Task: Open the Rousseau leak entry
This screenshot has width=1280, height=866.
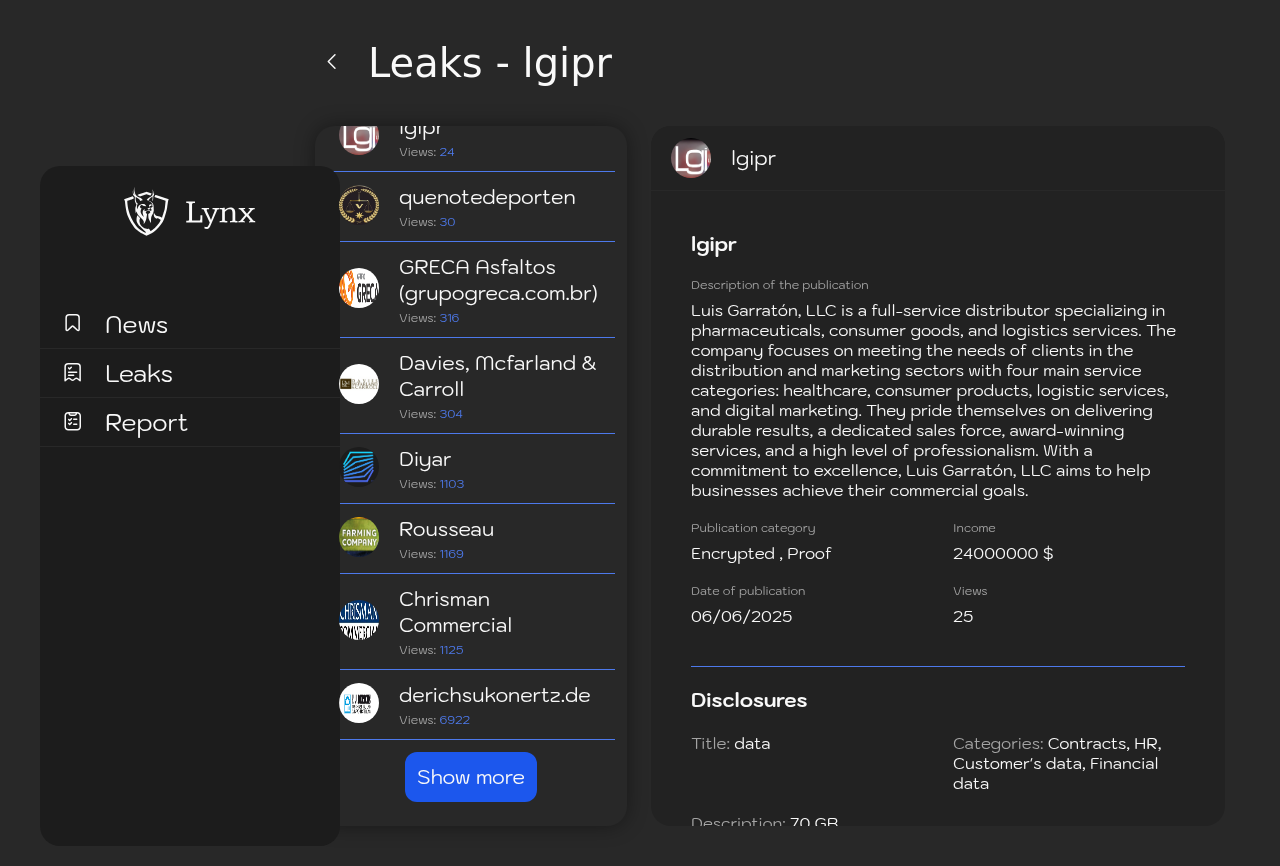Action: (x=477, y=539)
